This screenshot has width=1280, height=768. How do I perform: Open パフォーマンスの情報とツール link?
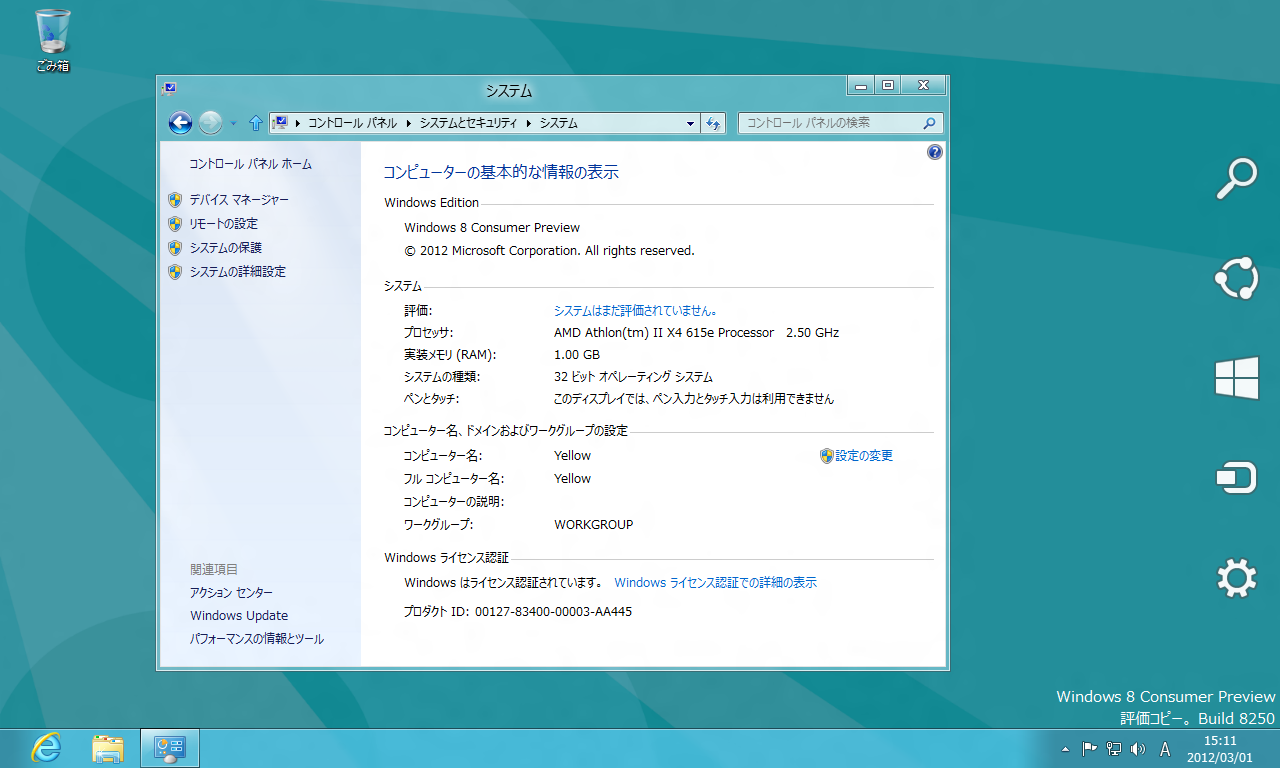point(257,639)
